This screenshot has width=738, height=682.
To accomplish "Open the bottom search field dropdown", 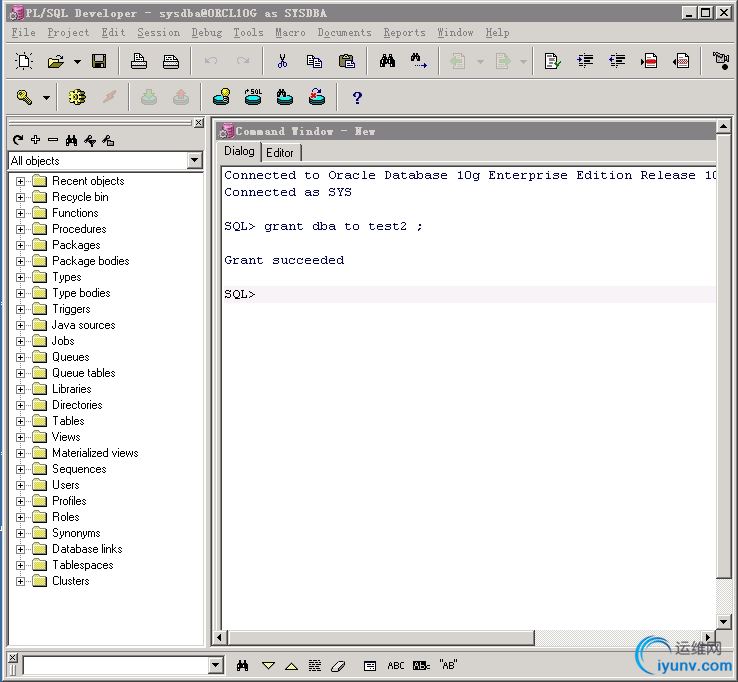I will click(216, 666).
